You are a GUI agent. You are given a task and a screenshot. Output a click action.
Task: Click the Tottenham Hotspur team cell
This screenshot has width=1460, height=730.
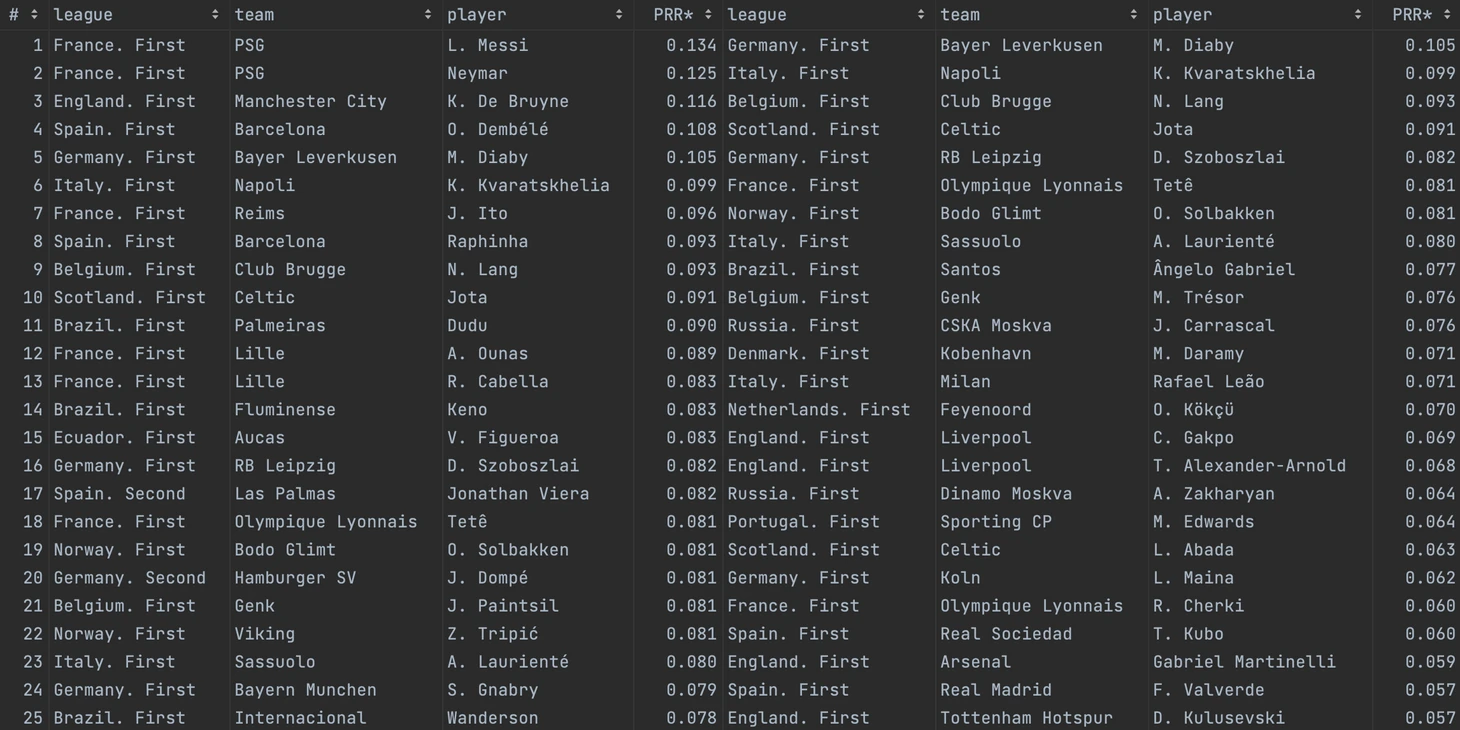point(1026,717)
